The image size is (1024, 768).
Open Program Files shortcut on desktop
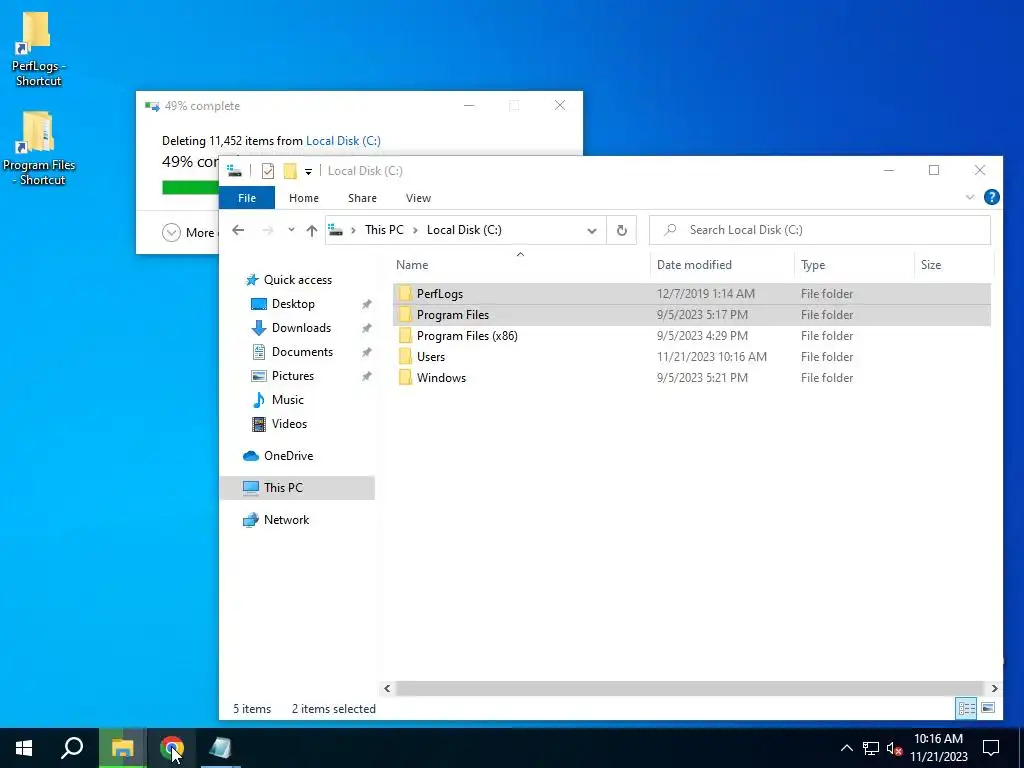[x=39, y=149]
